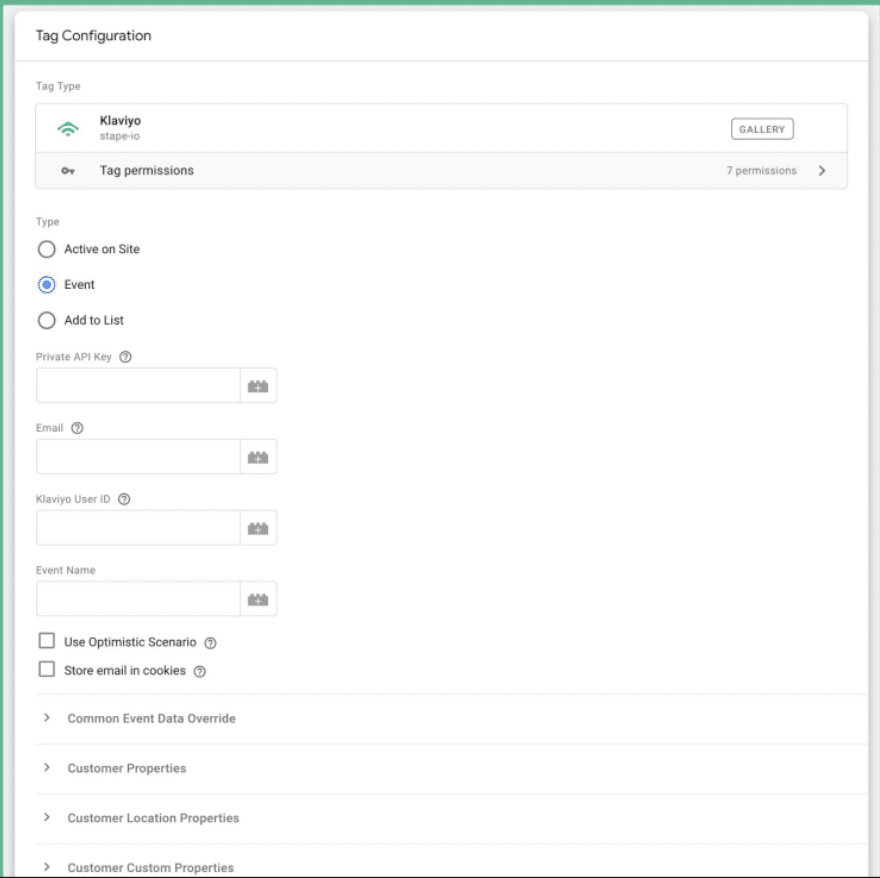
Task: Click the variable picker icon beside Private API Key
Action: click(x=258, y=386)
